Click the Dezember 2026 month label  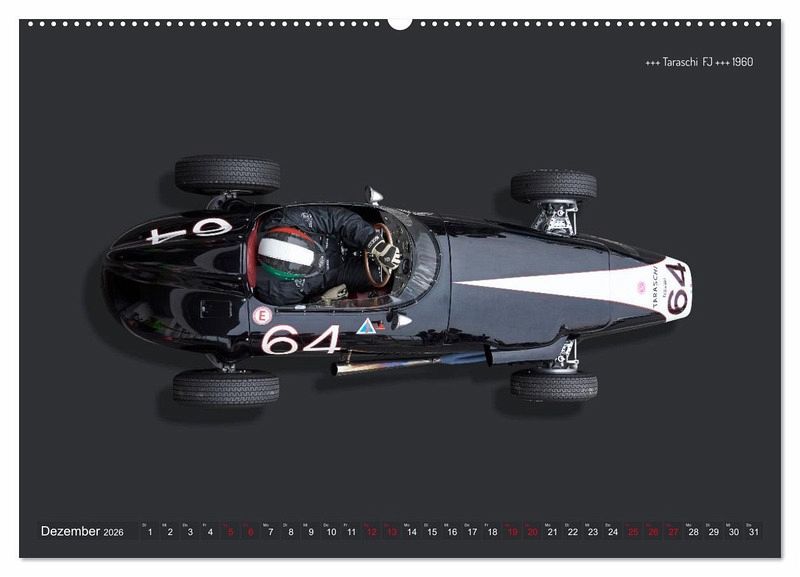(82, 532)
